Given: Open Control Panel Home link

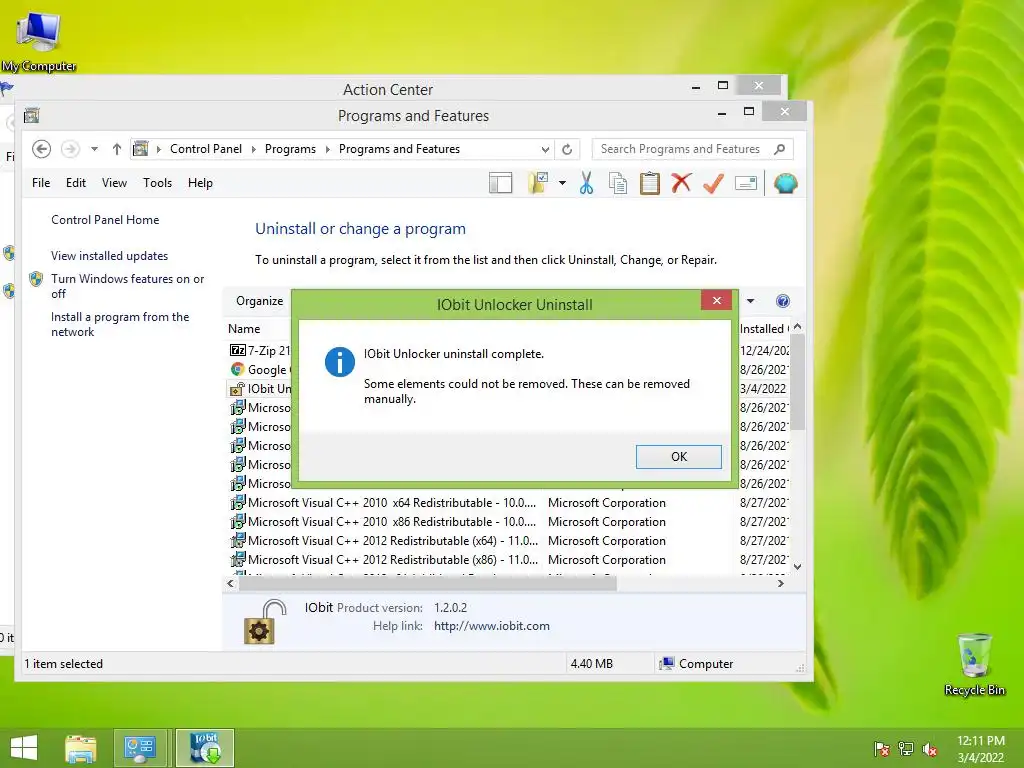Looking at the screenshot, I should coord(105,220).
